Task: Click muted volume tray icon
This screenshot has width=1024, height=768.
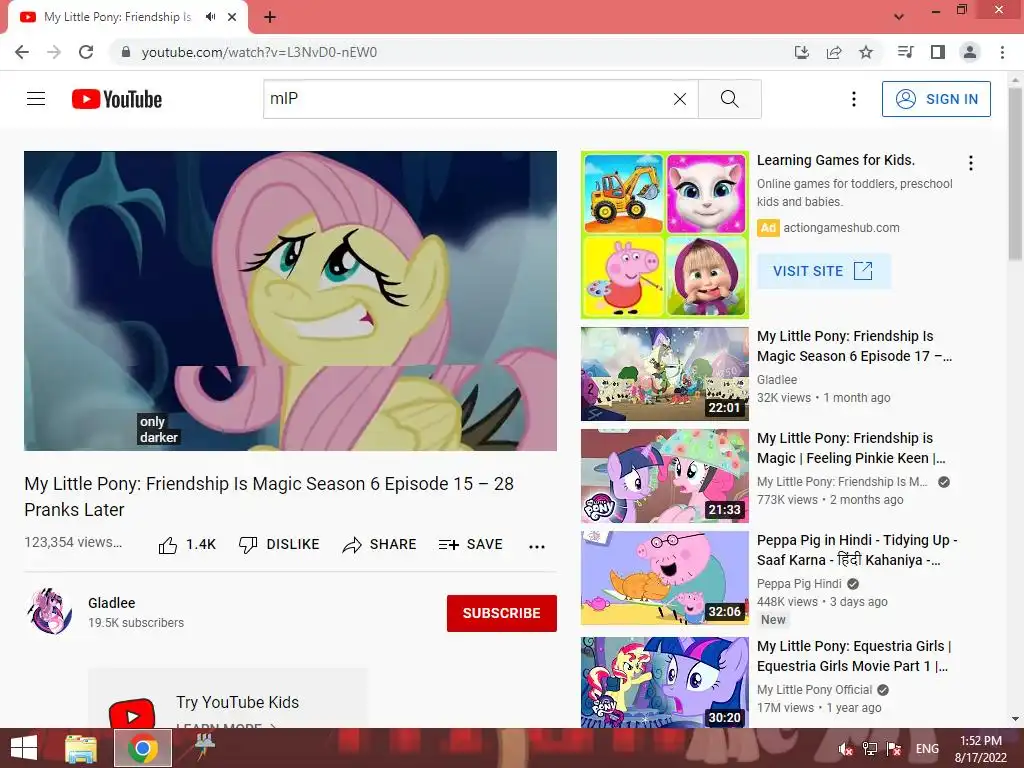Action: (846, 749)
